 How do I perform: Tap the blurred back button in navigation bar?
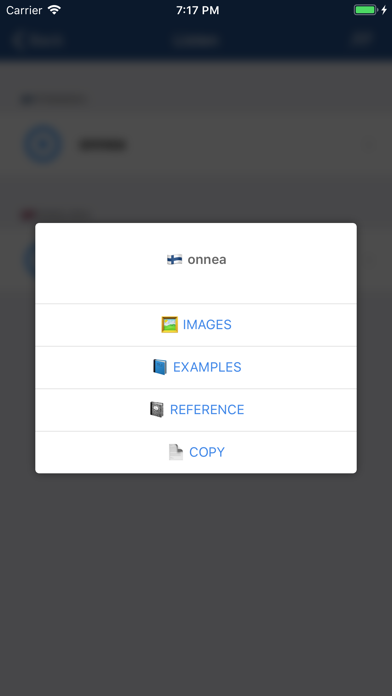pyautogui.click(x=38, y=40)
